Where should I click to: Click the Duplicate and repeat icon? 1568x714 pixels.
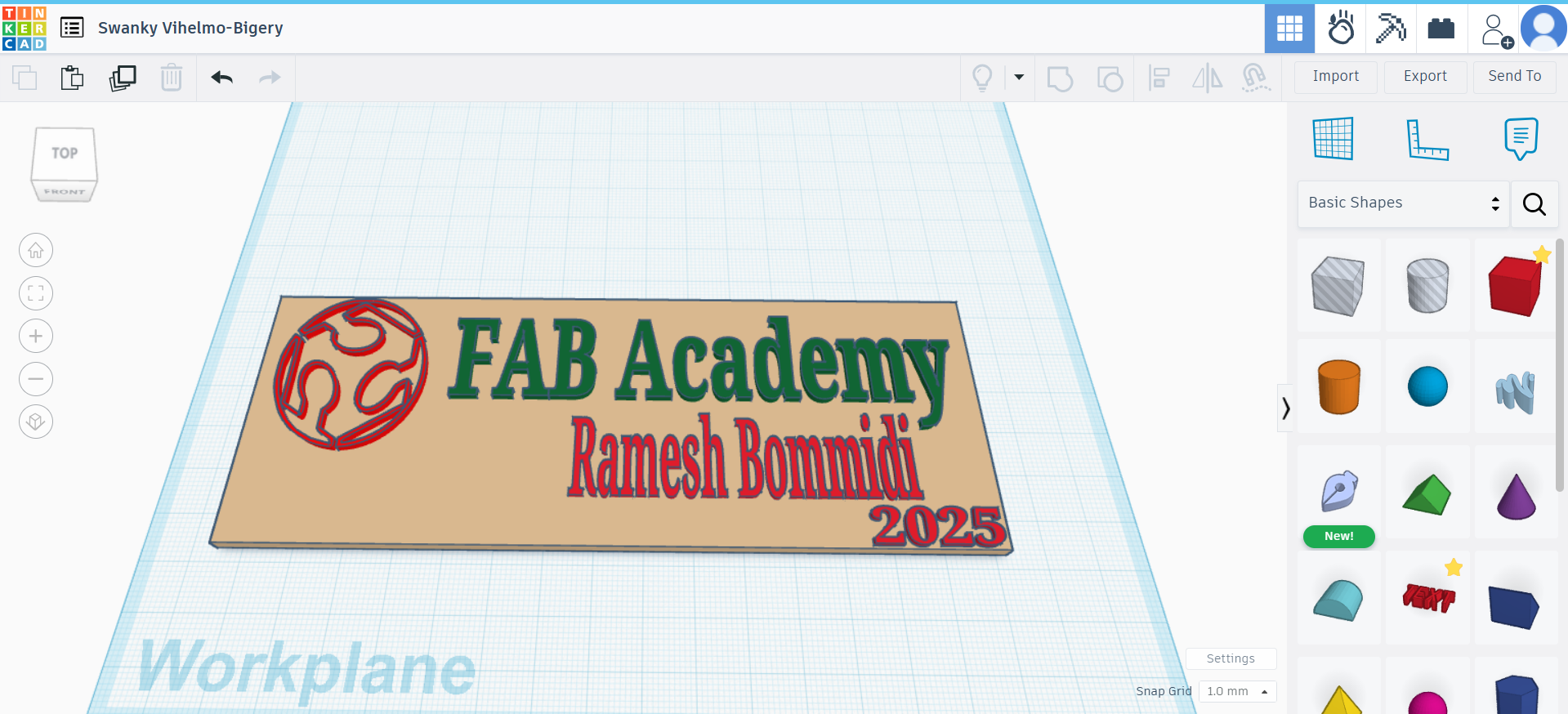coord(123,78)
